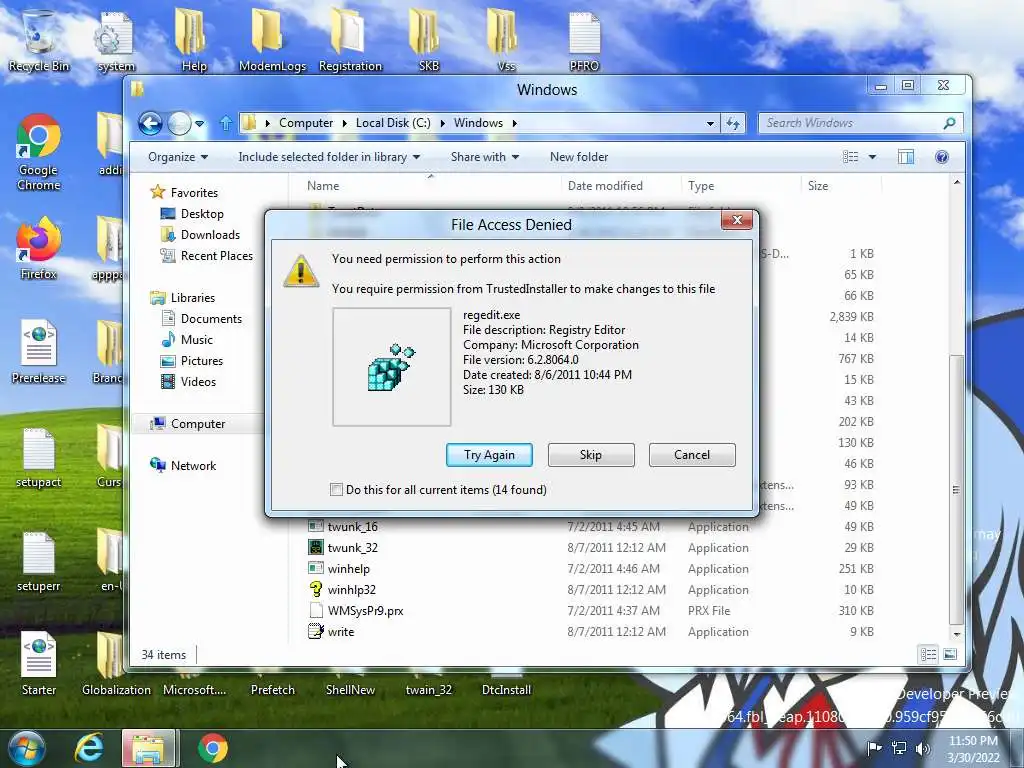This screenshot has width=1024, height=768.
Task: Click the file list vertical scrollbar thumb
Action: 956,488
